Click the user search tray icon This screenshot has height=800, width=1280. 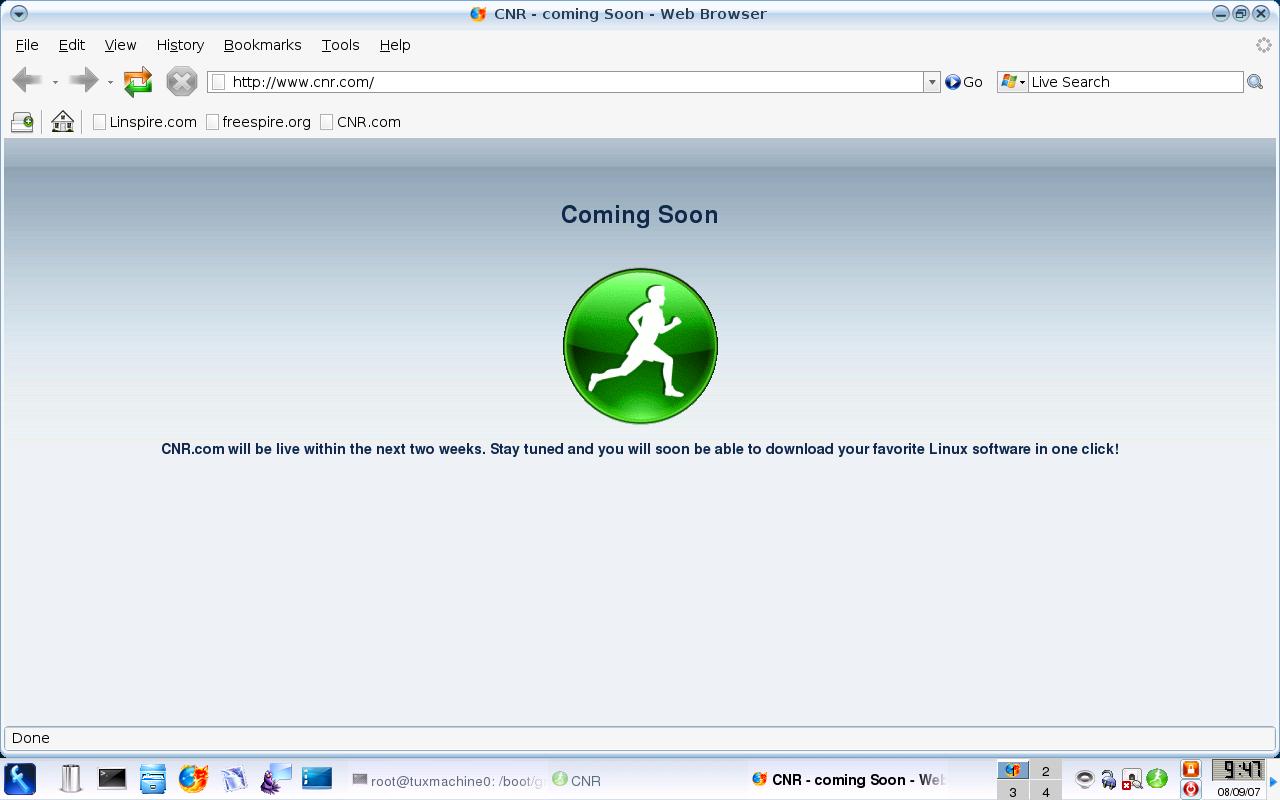[1132, 779]
